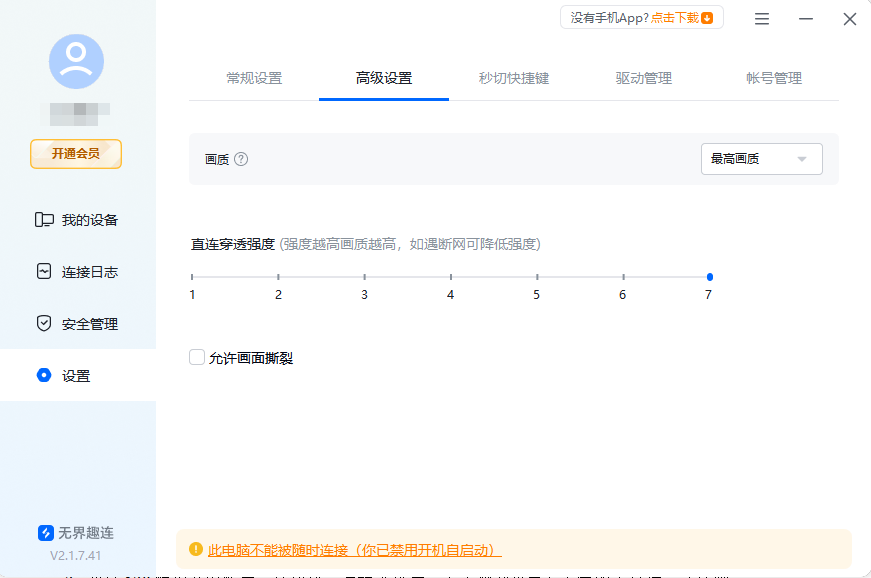Open the 最高画质 dropdown
This screenshot has width=871, height=578.
761,158
